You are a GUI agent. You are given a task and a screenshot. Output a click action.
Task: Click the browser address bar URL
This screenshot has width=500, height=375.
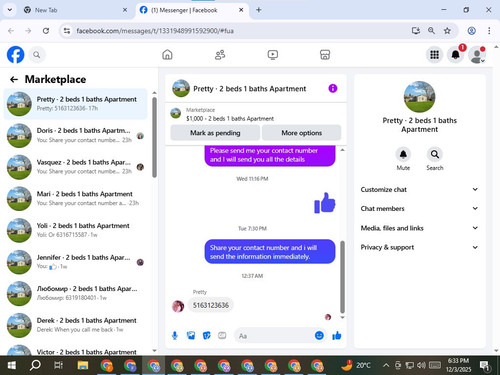click(155, 31)
